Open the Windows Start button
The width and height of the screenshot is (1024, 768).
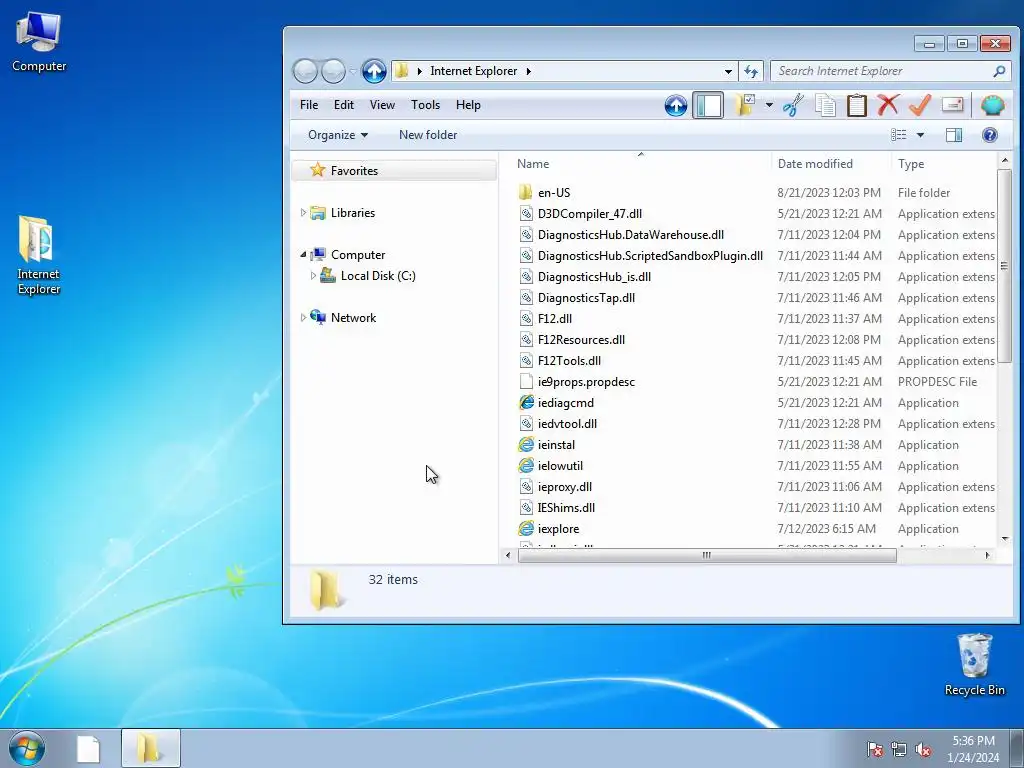tap(27, 748)
